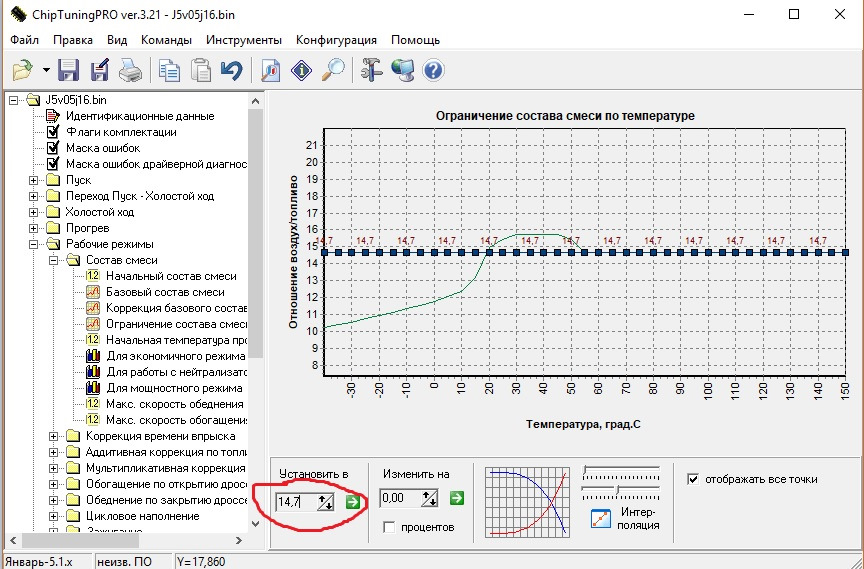
Task: Click the Интерполяция button
Action: click(601, 519)
